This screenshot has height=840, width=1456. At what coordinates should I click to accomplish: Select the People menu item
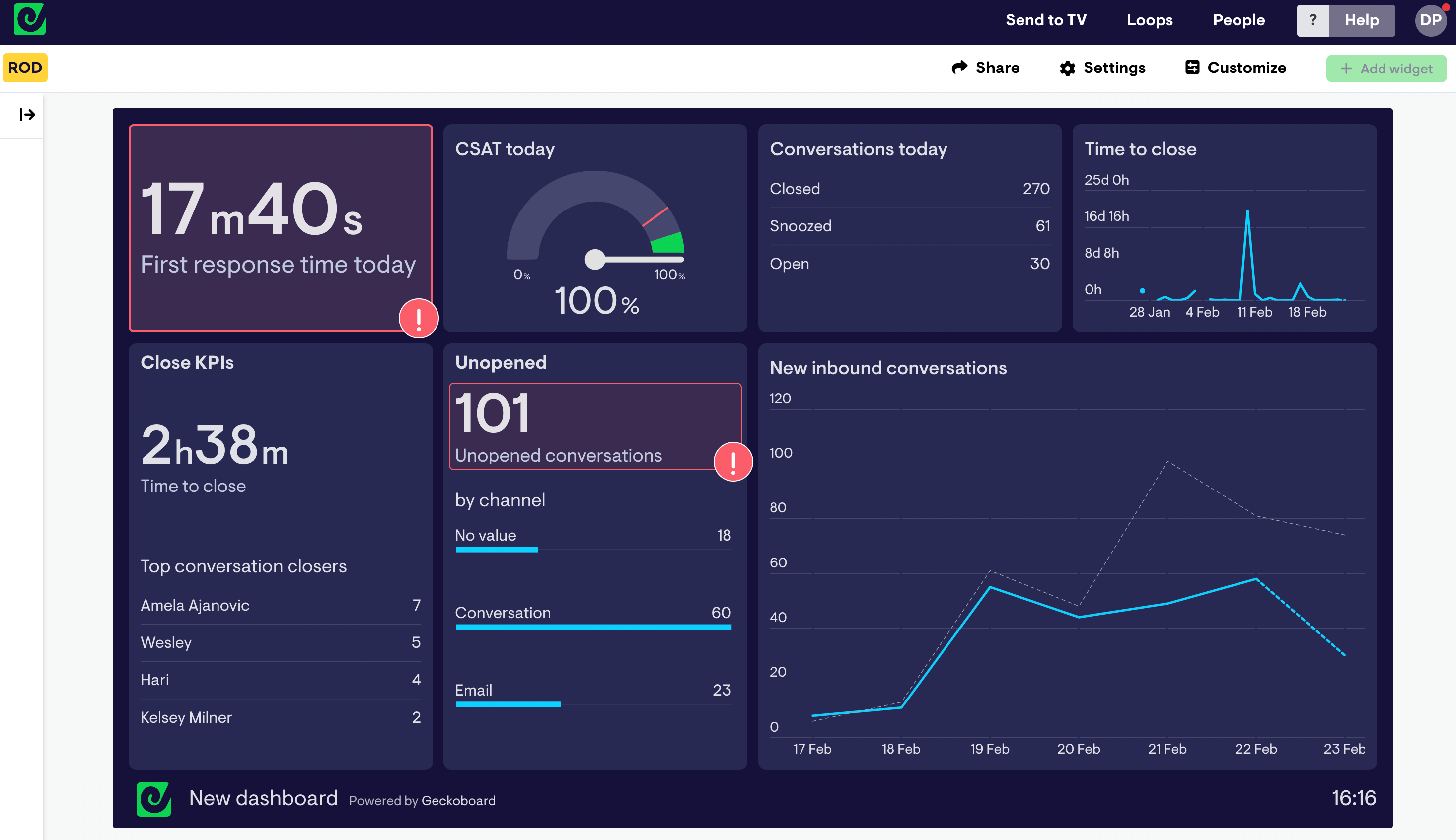click(x=1238, y=20)
